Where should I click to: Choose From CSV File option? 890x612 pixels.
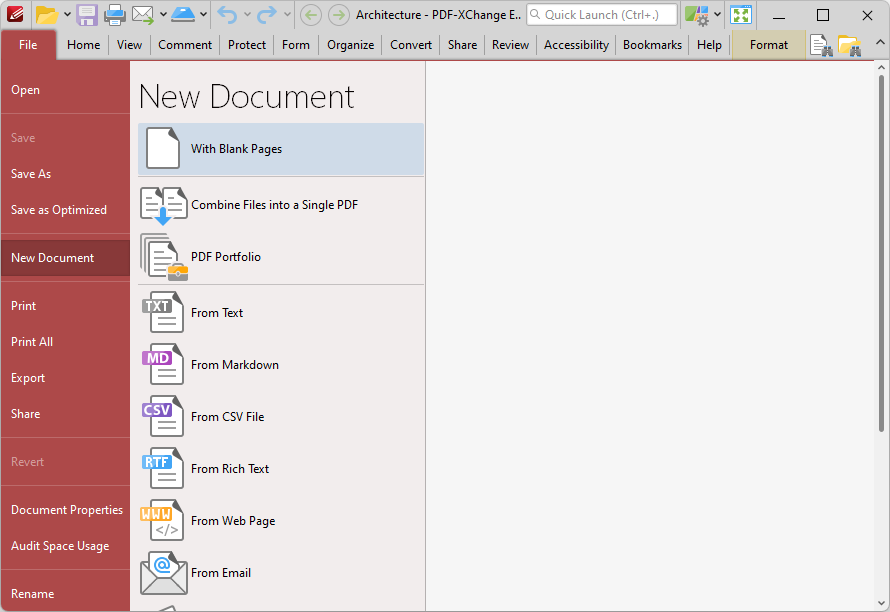coord(227,417)
